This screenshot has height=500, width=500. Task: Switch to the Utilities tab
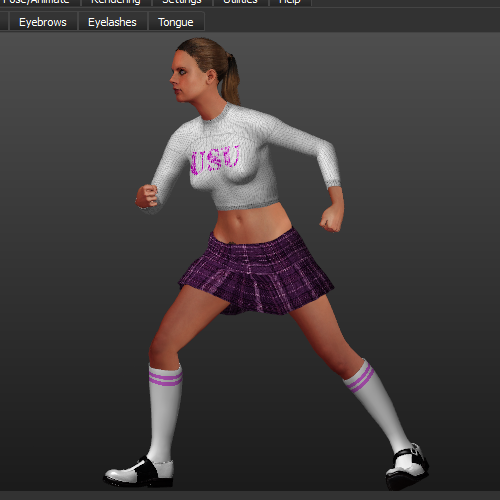[x=240, y=2]
